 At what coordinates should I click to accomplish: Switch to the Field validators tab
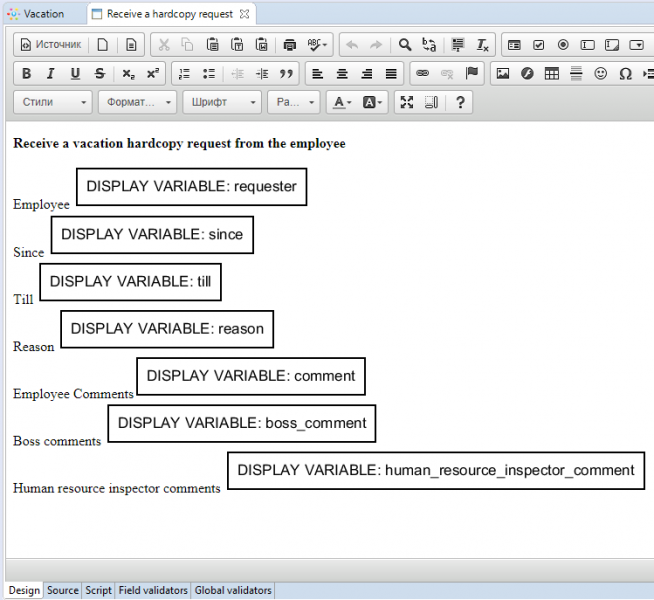[153, 591]
